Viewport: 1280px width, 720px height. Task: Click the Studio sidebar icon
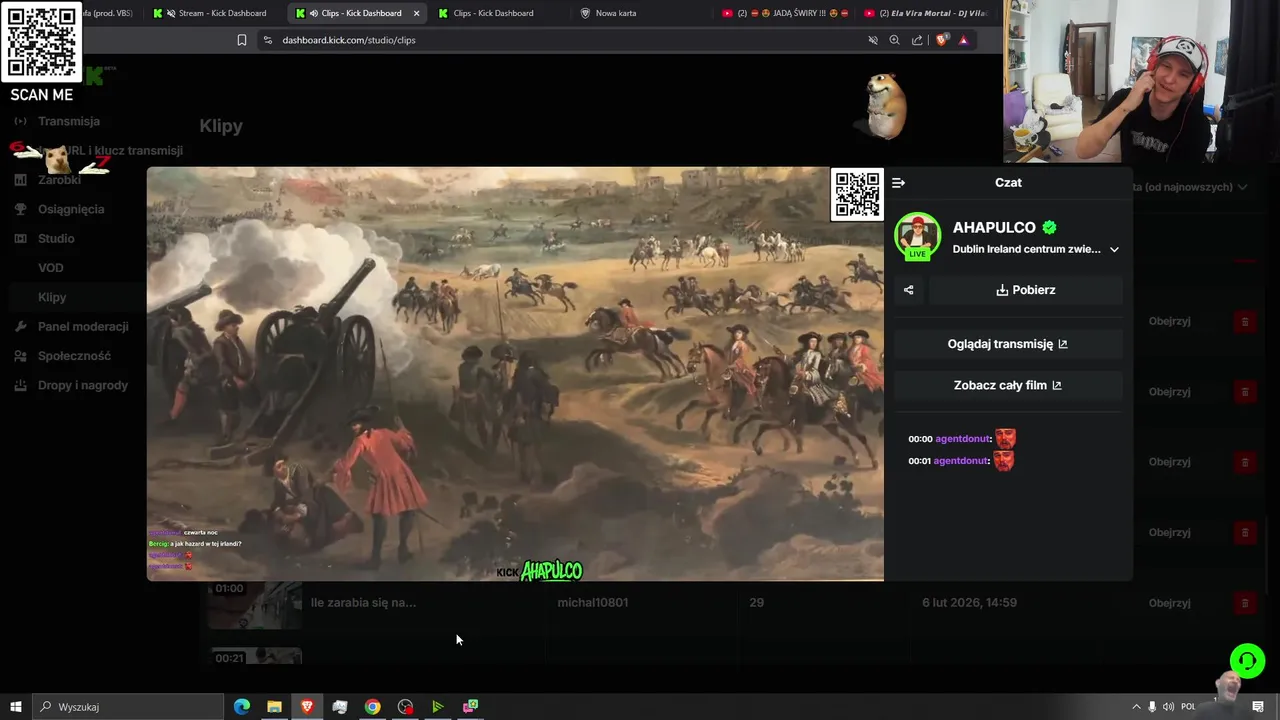(x=20, y=238)
